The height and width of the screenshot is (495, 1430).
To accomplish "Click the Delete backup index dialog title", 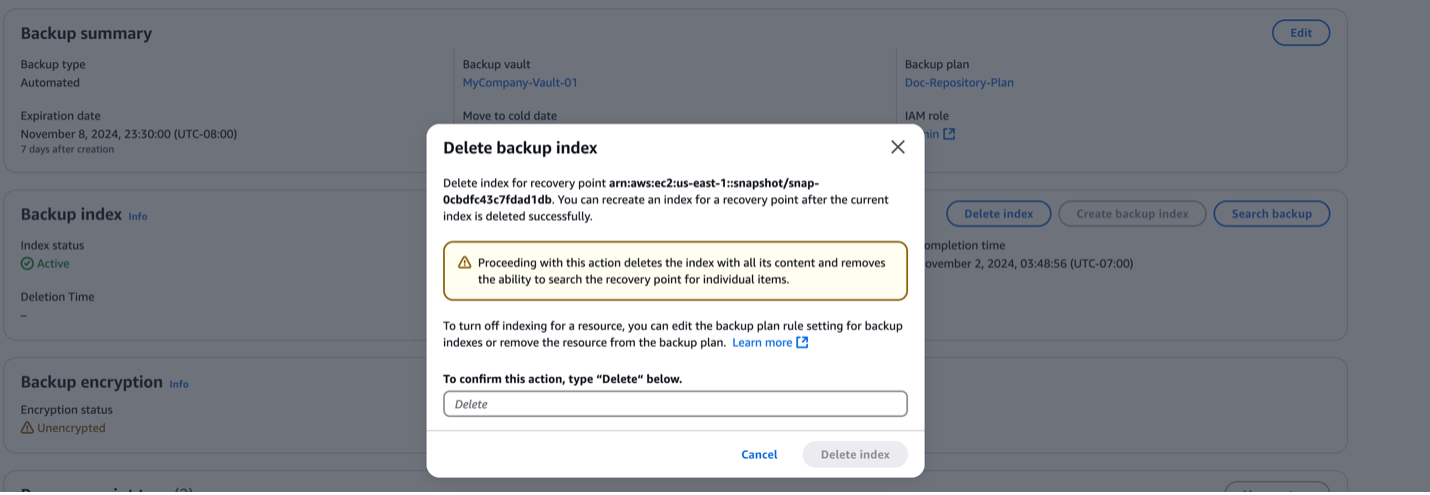I will 520,148.
